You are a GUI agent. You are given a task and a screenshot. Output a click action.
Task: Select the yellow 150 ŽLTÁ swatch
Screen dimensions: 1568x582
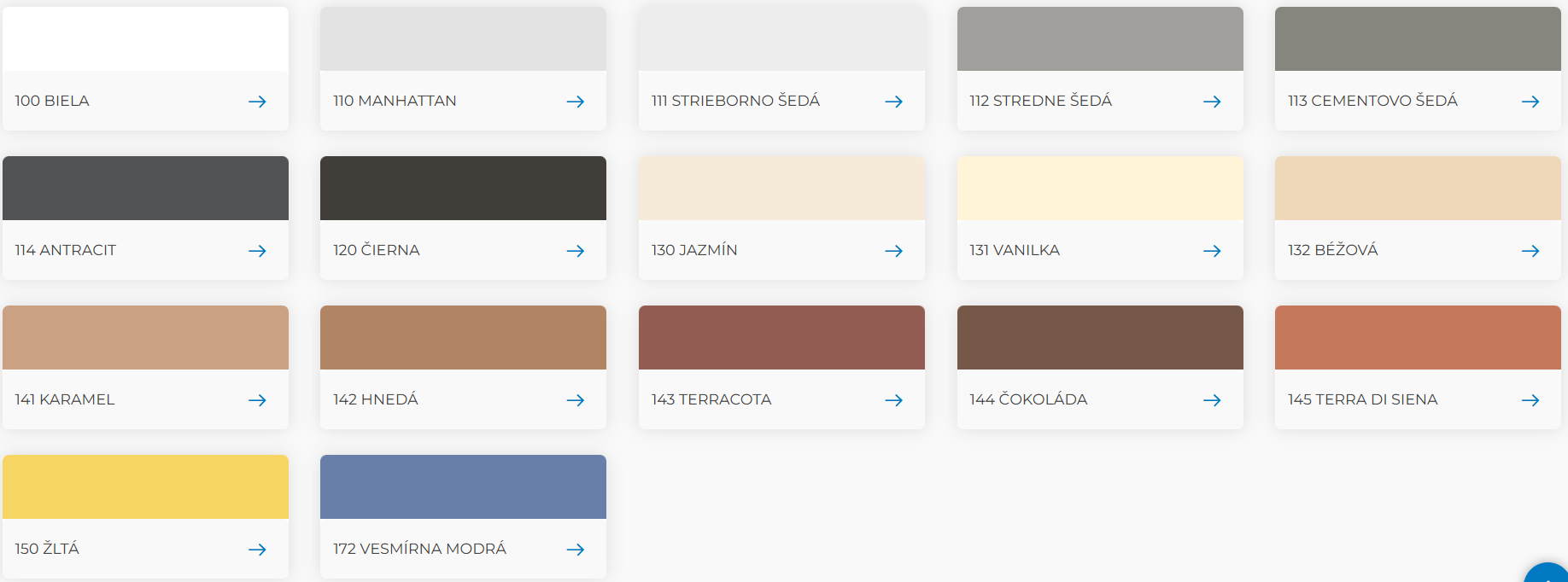(x=145, y=487)
